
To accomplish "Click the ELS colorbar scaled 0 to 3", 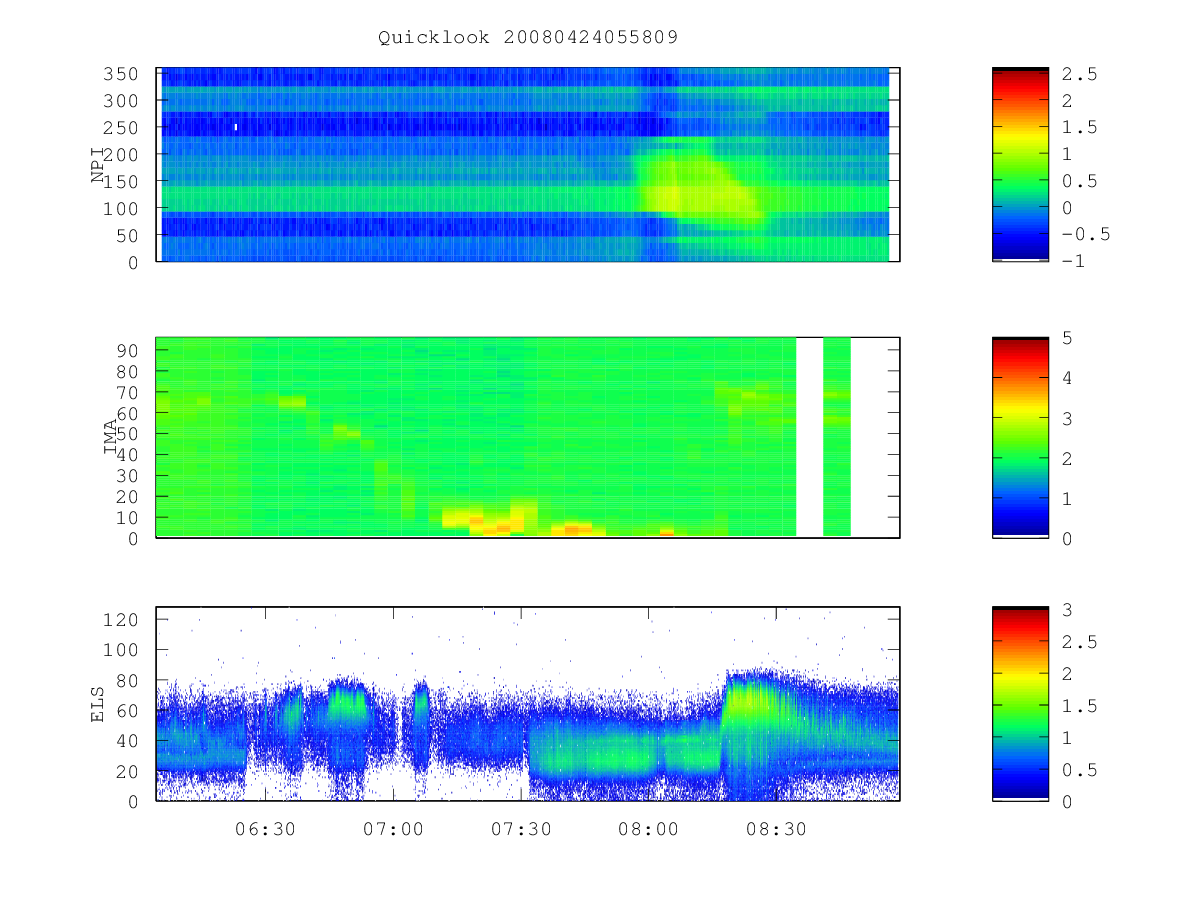I will pyautogui.click(x=1020, y=704).
